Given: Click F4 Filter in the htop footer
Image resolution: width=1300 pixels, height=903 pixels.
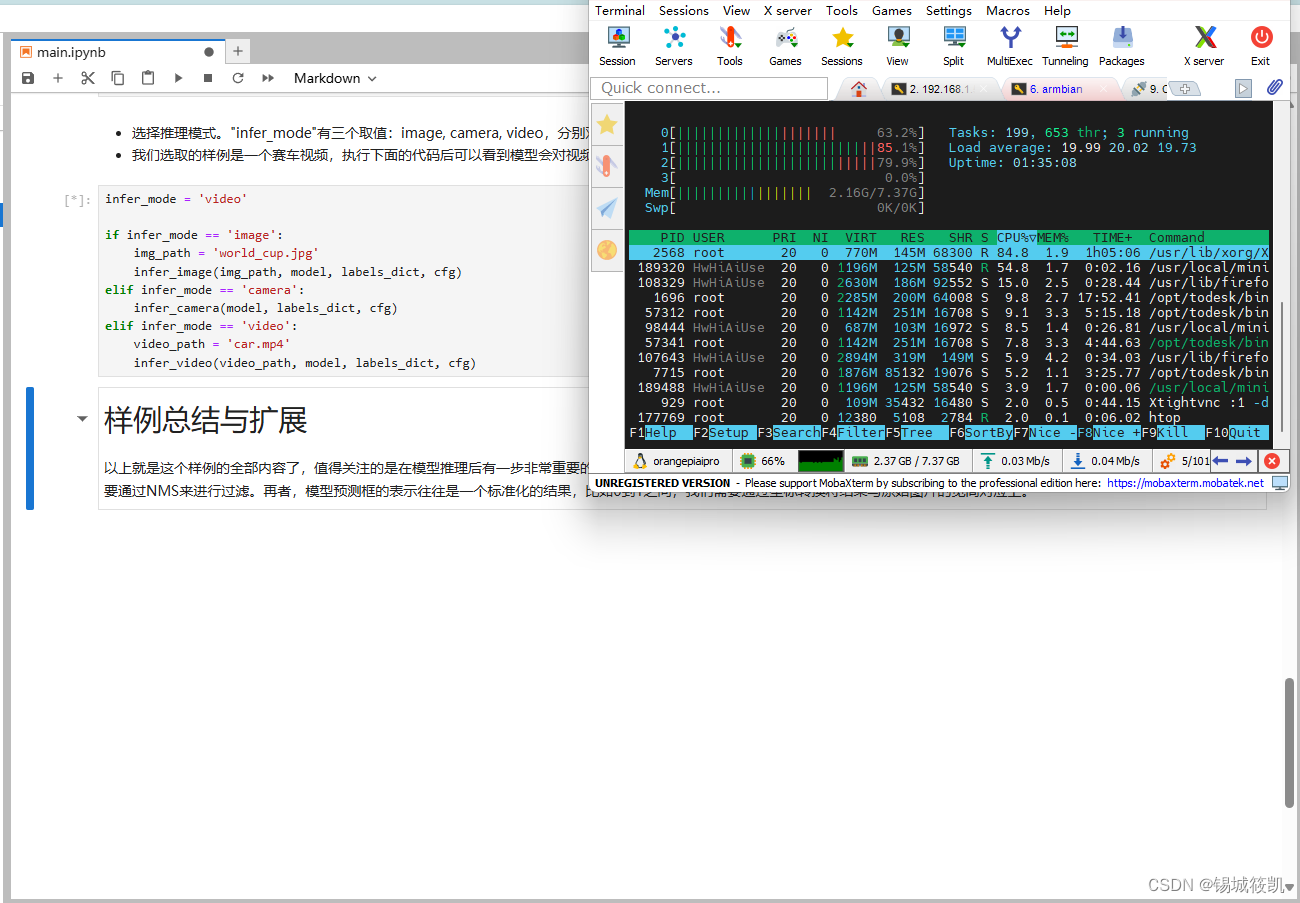Looking at the screenshot, I should tap(853, 433).
